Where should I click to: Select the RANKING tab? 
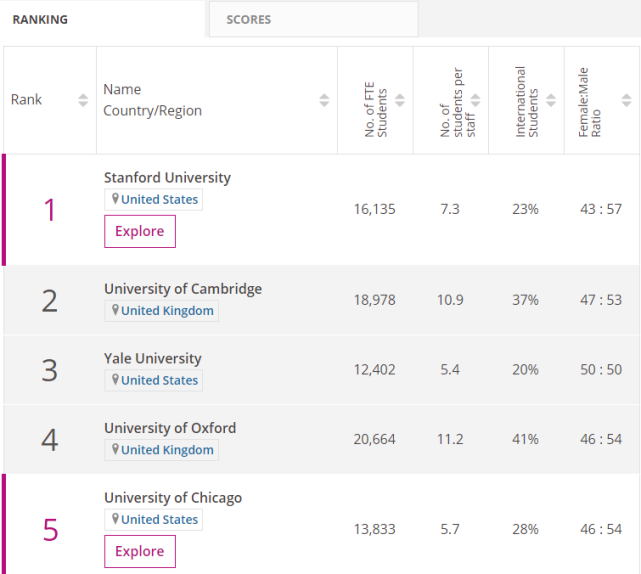click(40, 19)
